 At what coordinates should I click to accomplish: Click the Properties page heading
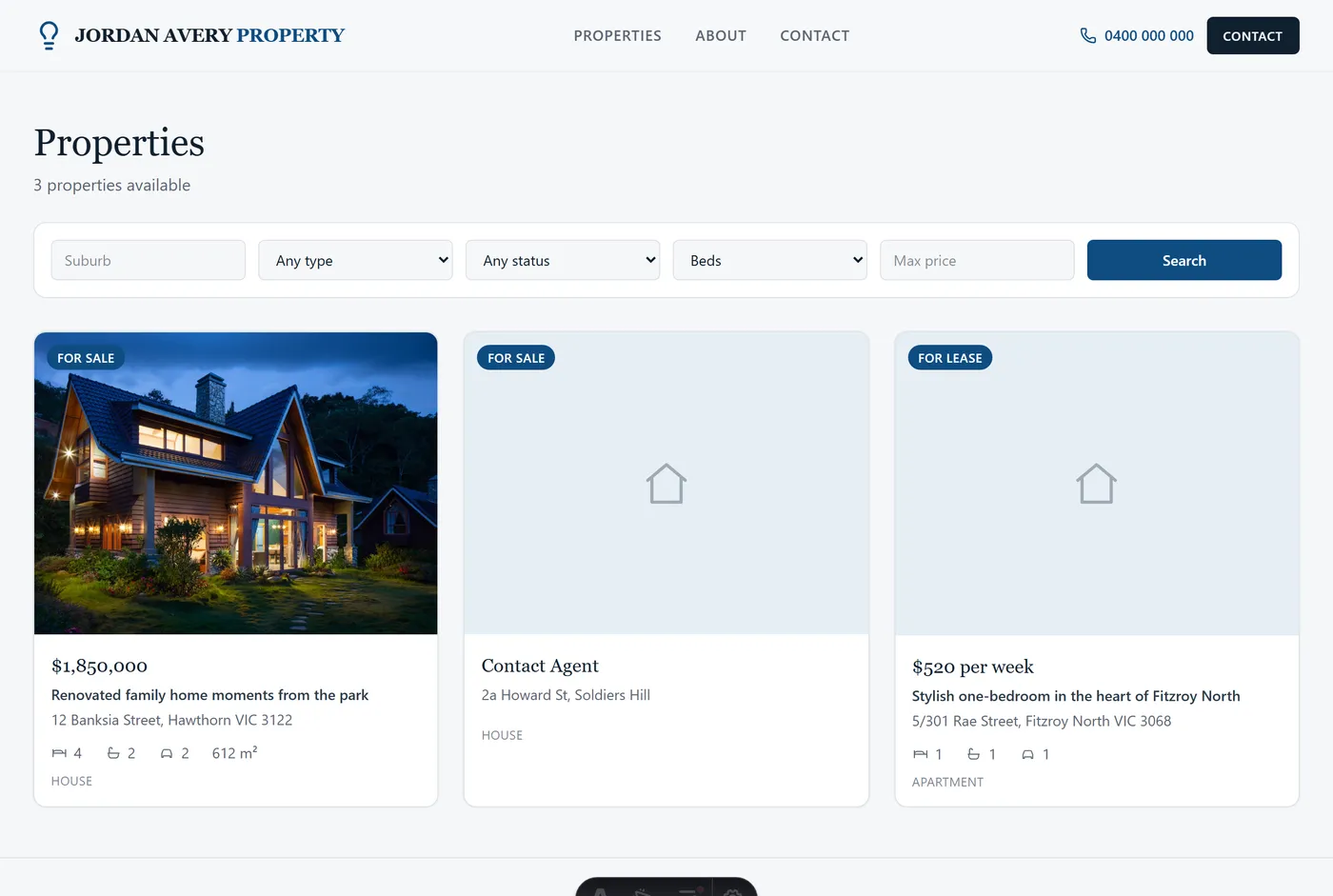coord(119,143)
